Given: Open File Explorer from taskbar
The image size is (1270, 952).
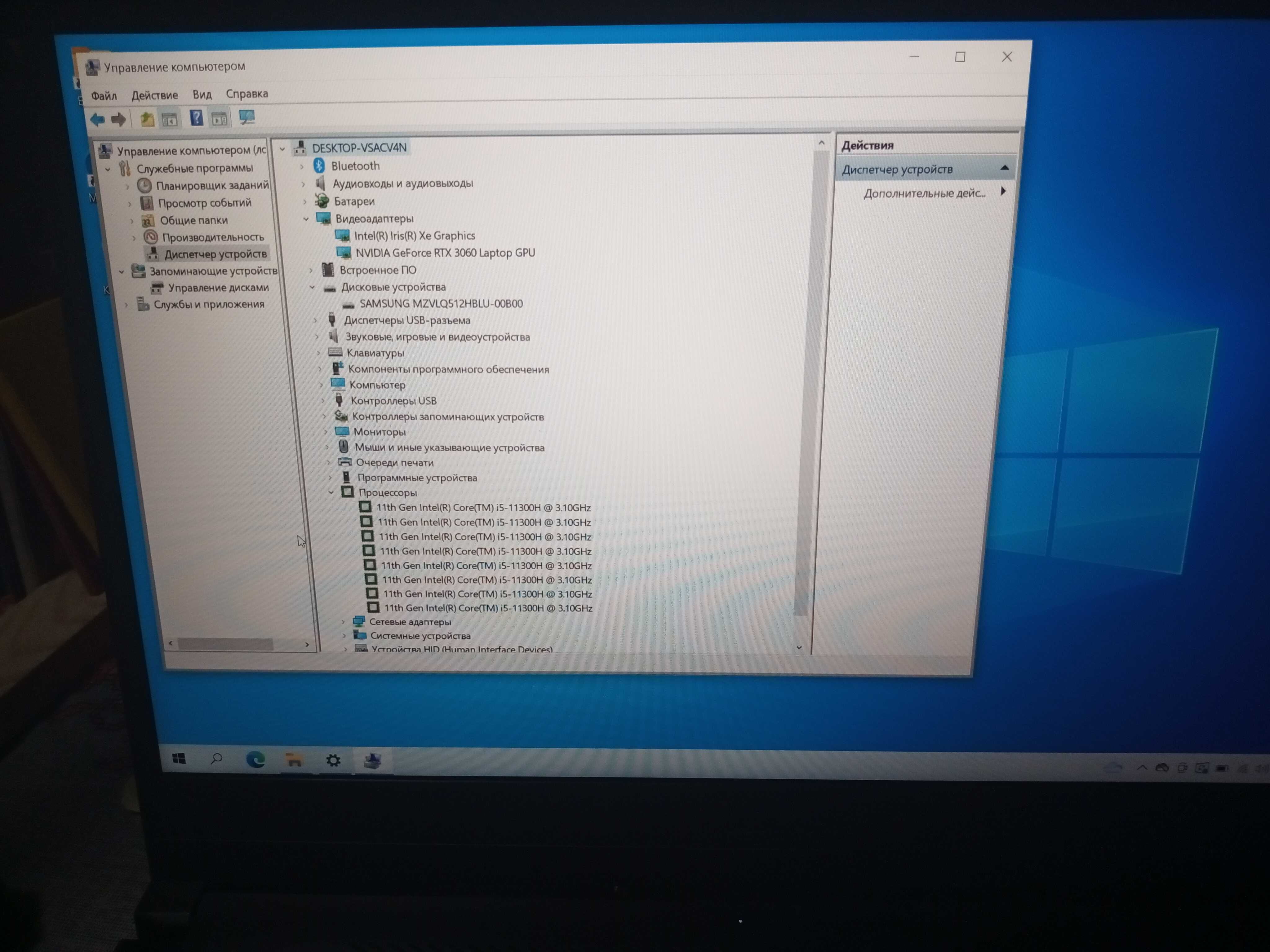Looking at the screenshot, I should (x=294, y=760).
